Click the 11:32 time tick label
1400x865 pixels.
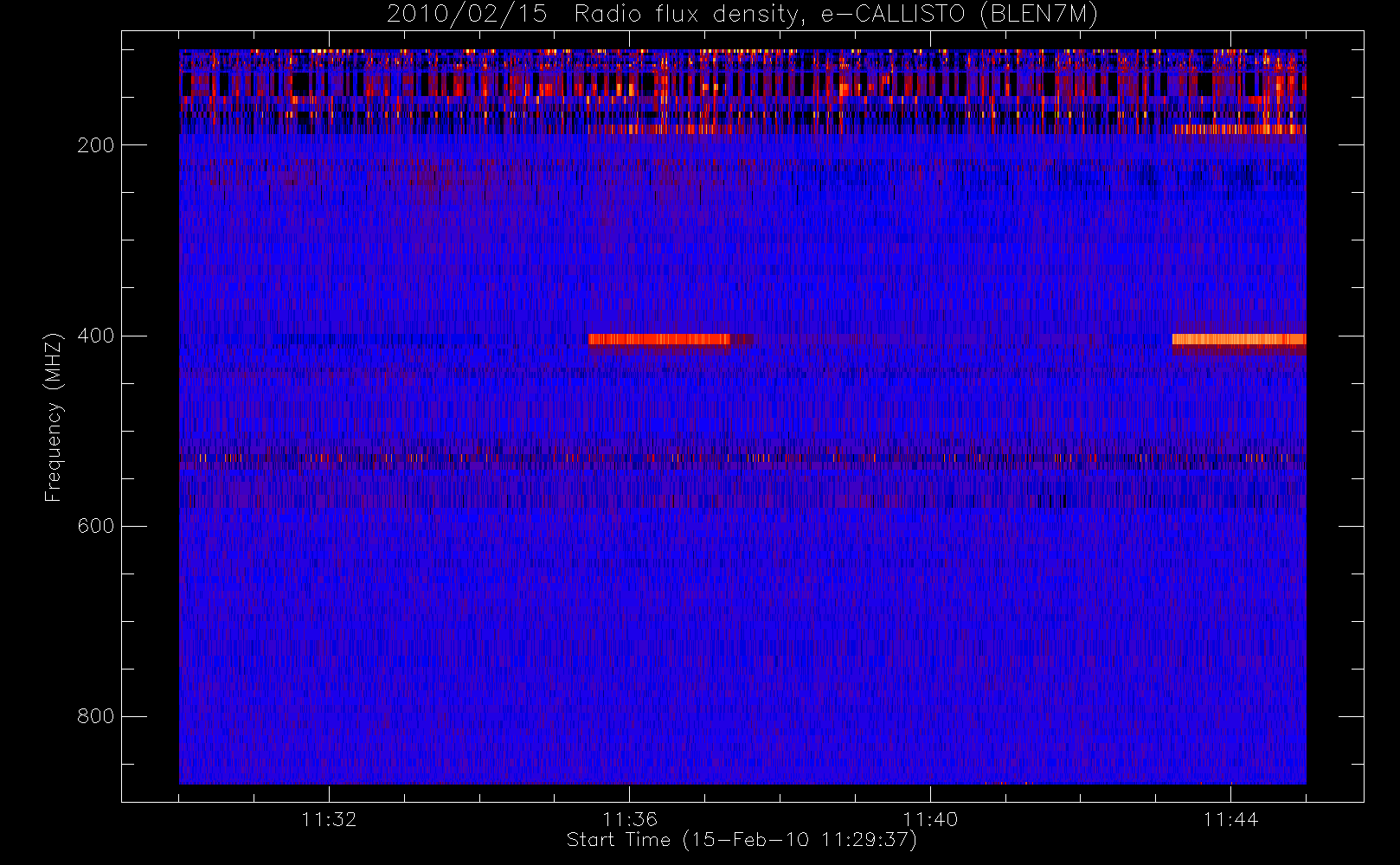coord(329,819)
